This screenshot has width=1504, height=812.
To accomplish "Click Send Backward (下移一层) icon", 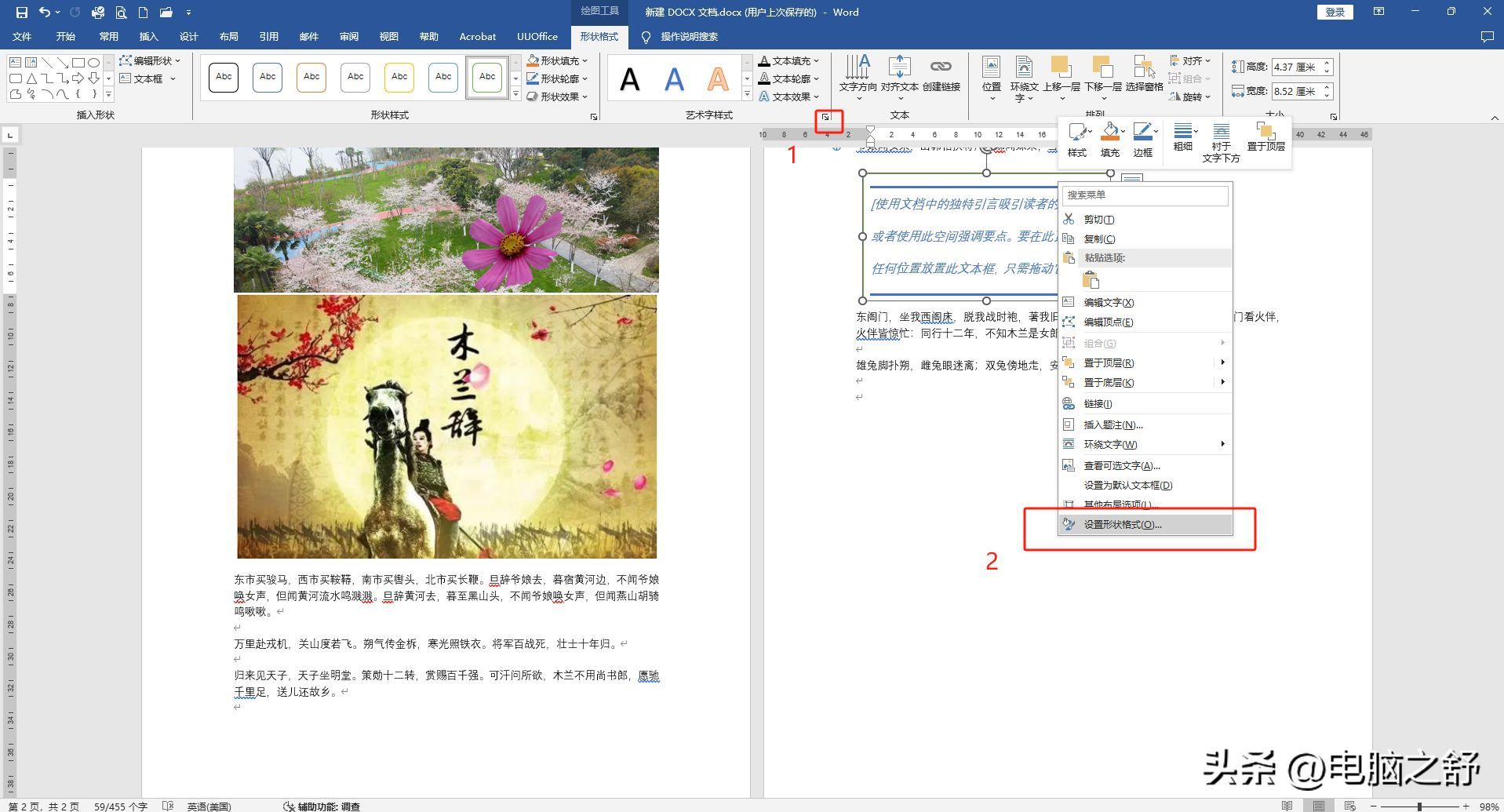I will click(1103, 75).
